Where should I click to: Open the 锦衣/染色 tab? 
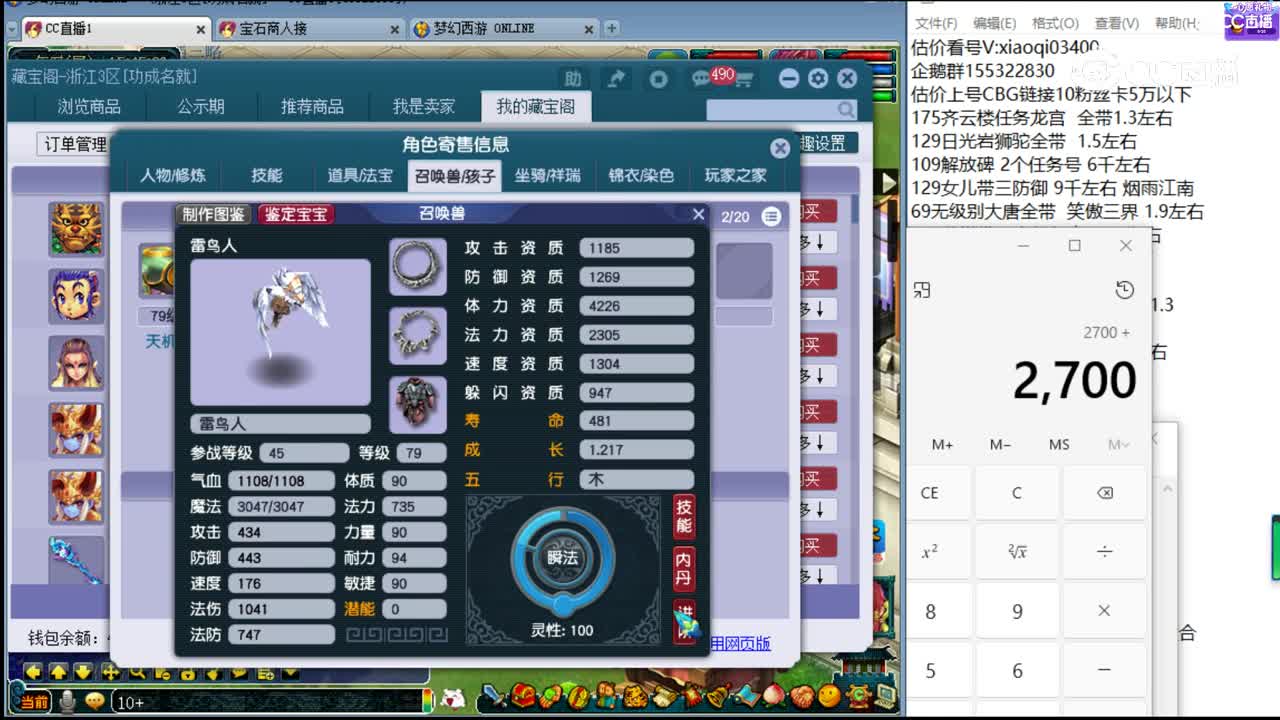[x=641, y=175]
